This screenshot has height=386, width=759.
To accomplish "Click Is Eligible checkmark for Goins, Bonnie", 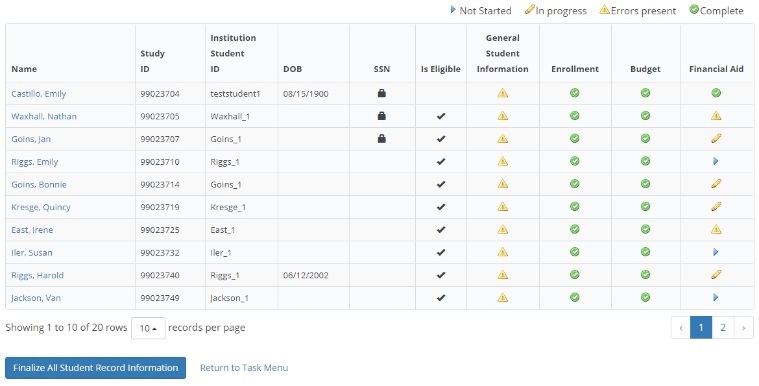I will (440, 184).
